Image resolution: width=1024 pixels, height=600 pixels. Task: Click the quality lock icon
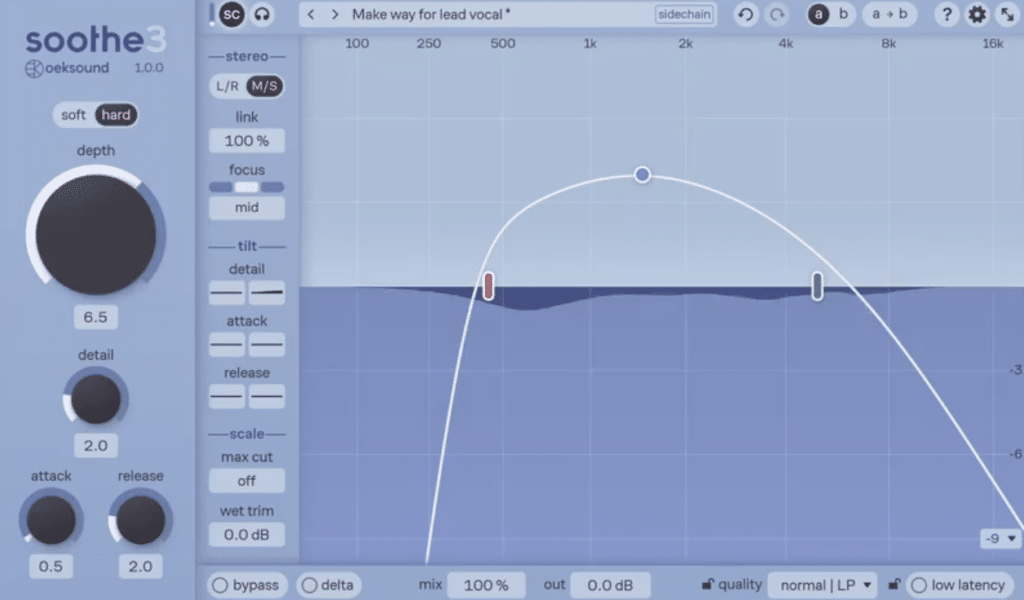click(x=707, y=584)
